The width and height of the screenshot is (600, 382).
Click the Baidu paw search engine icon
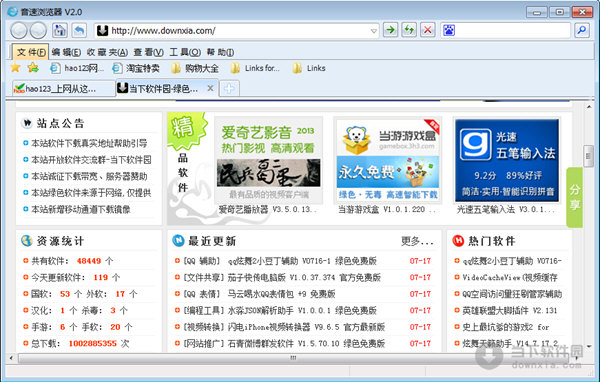point(449,30)
